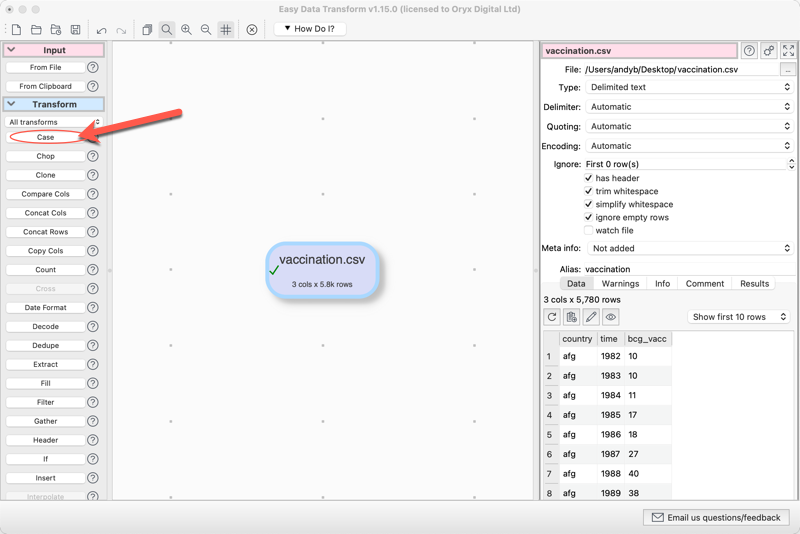Screen dimensions: 800x534
Task: Open the 'Show first 10 rows' dropdown
Action: 739,317
